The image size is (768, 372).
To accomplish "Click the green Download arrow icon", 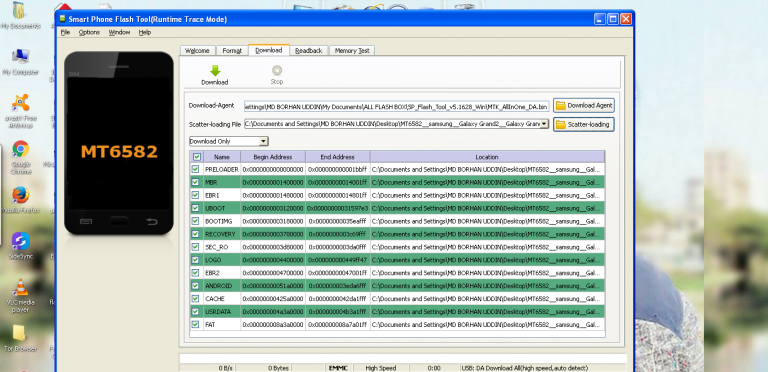I will [215, 70].
